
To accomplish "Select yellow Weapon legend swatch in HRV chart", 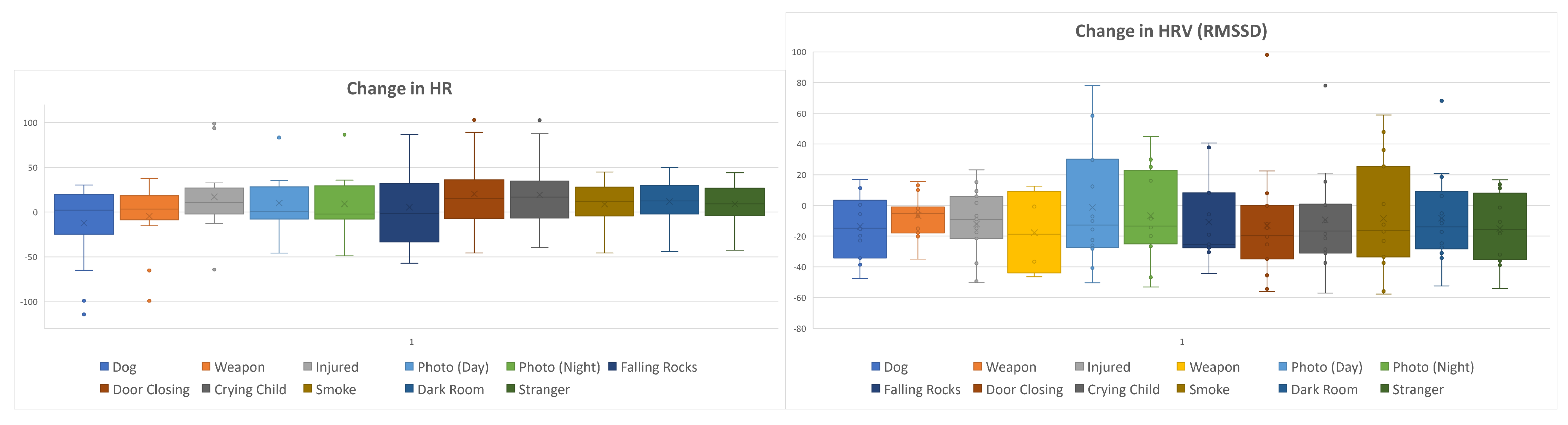I will 1181,367.
